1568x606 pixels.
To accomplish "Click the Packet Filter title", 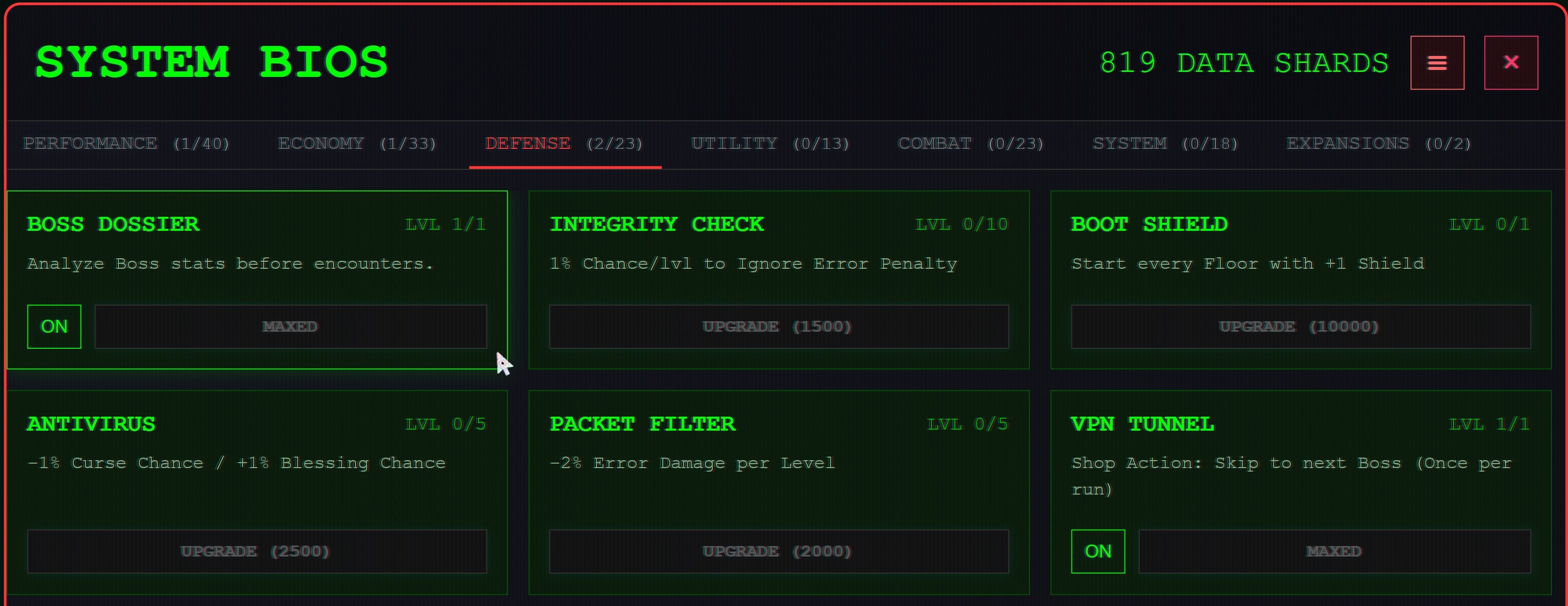I will click(x=643, y=424).
